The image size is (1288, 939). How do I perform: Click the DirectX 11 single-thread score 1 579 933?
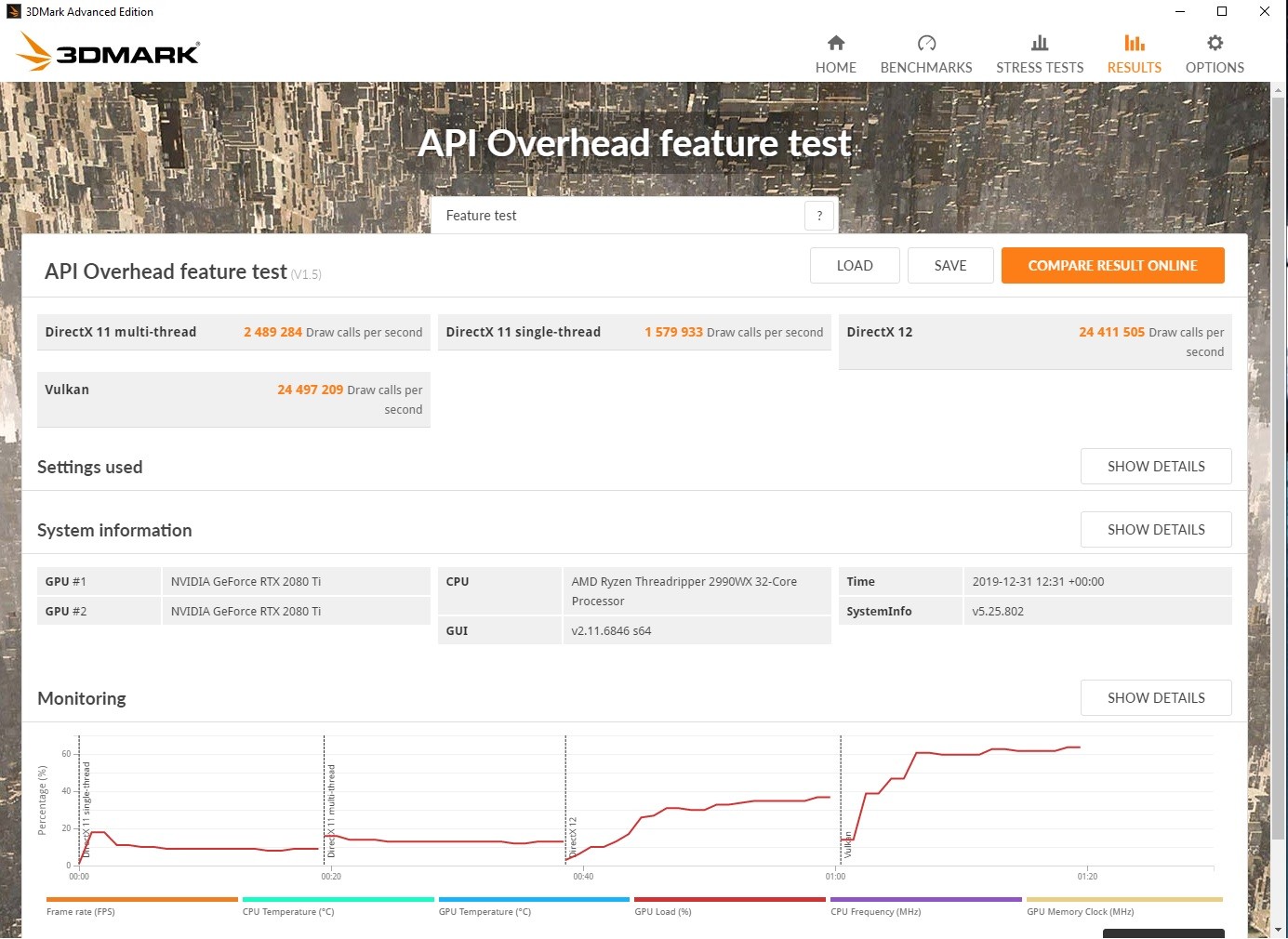click(x=673, y=332)
